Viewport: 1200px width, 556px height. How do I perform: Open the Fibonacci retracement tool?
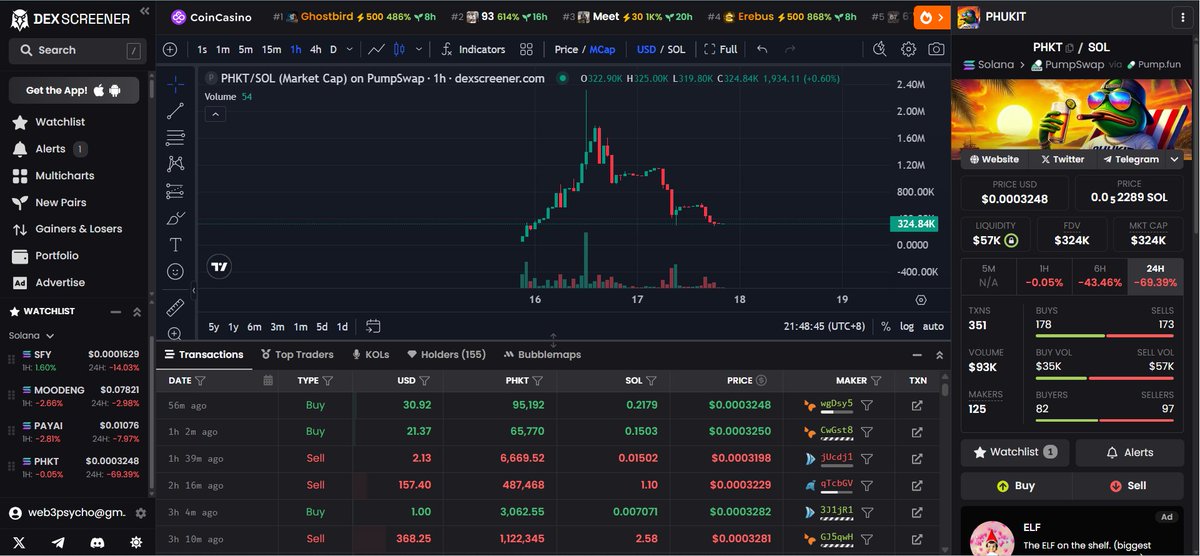[x=175, y=137]
